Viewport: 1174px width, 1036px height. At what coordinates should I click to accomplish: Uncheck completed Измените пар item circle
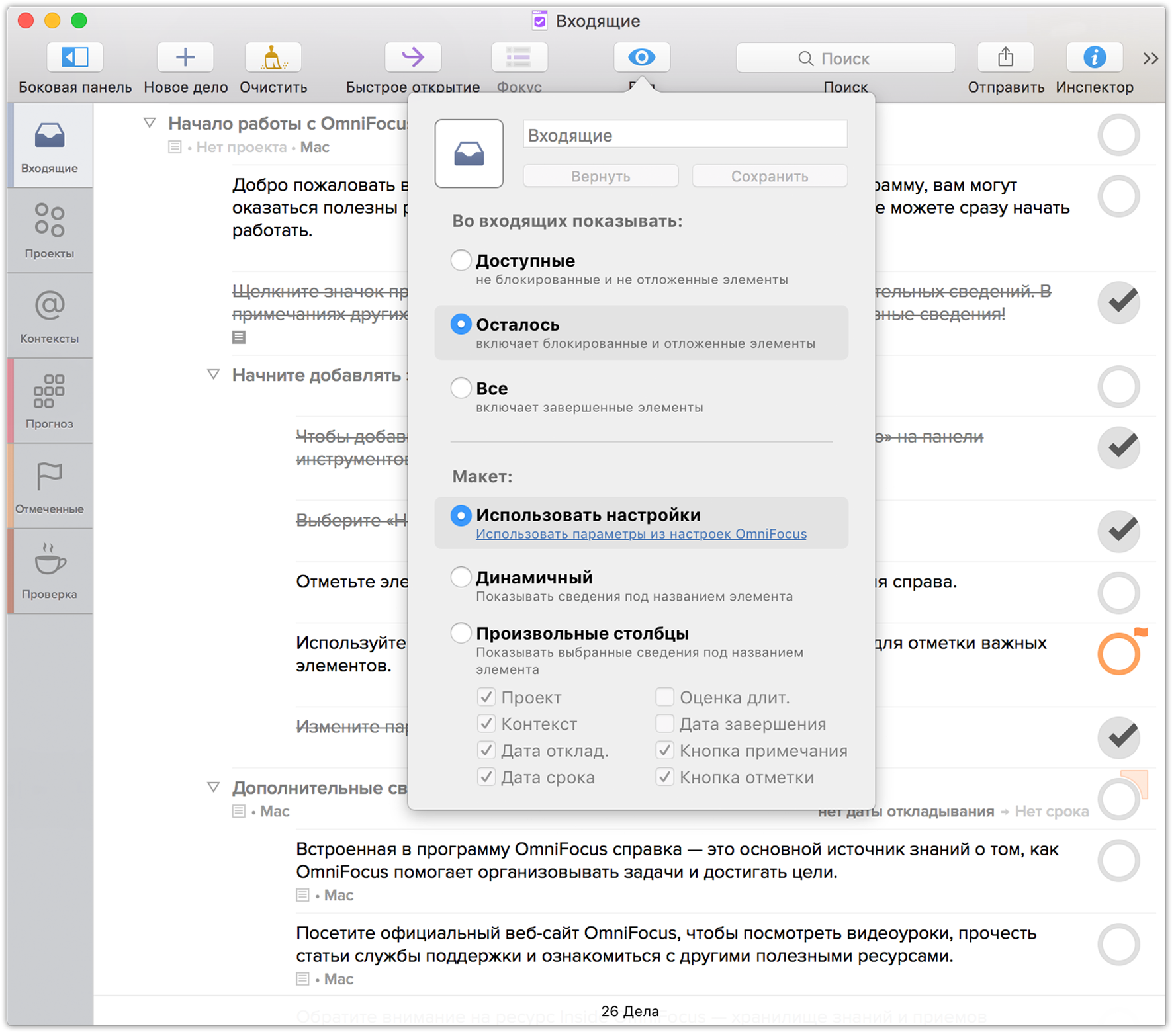1118,737
